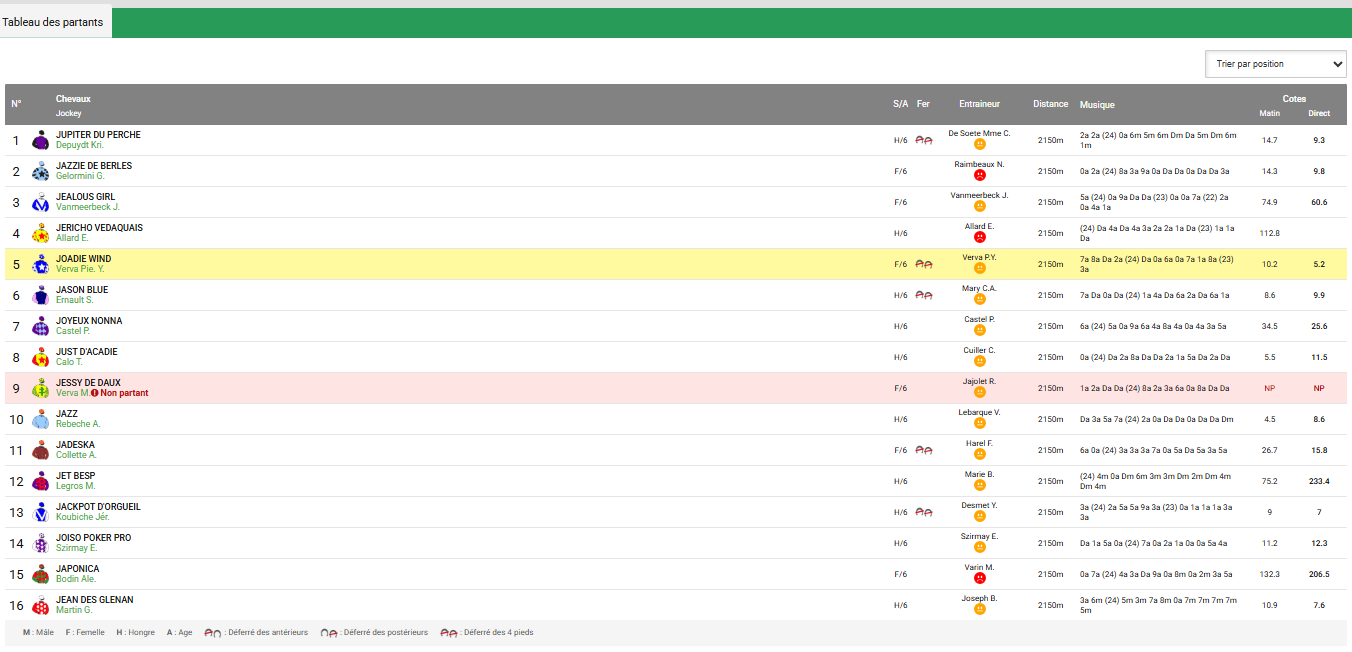The image size is (1352, 652).
Task: Click the Jet Besp jockey silks icon
Action: pyautogui.click(x=40, y=481)
